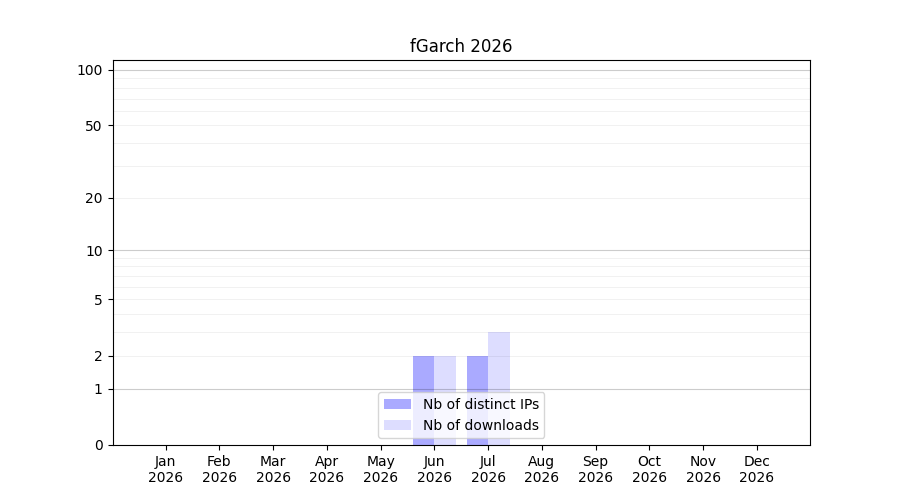Click the Oct 2026 axis label
Screen dimensions: 900x500
pos(649,470)
